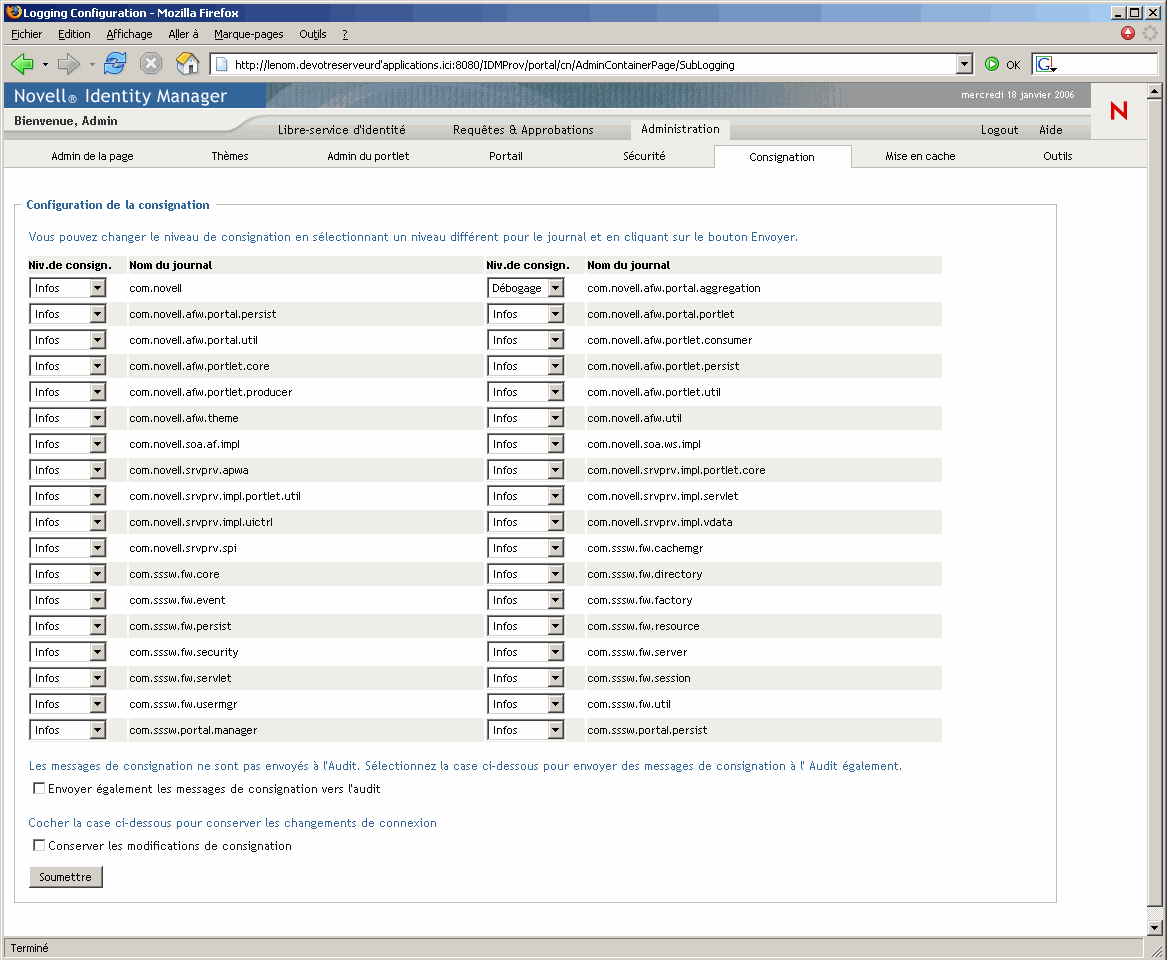This screenshot has width=1167, height=960.
Task: Click the red Novell N logo
Action: [1119, 111]
